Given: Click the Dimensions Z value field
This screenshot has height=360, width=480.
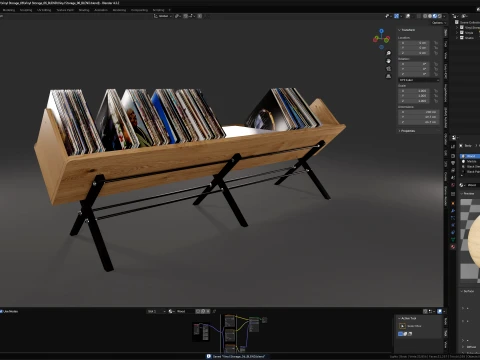Looking at the screenshot, I should 419,122.
